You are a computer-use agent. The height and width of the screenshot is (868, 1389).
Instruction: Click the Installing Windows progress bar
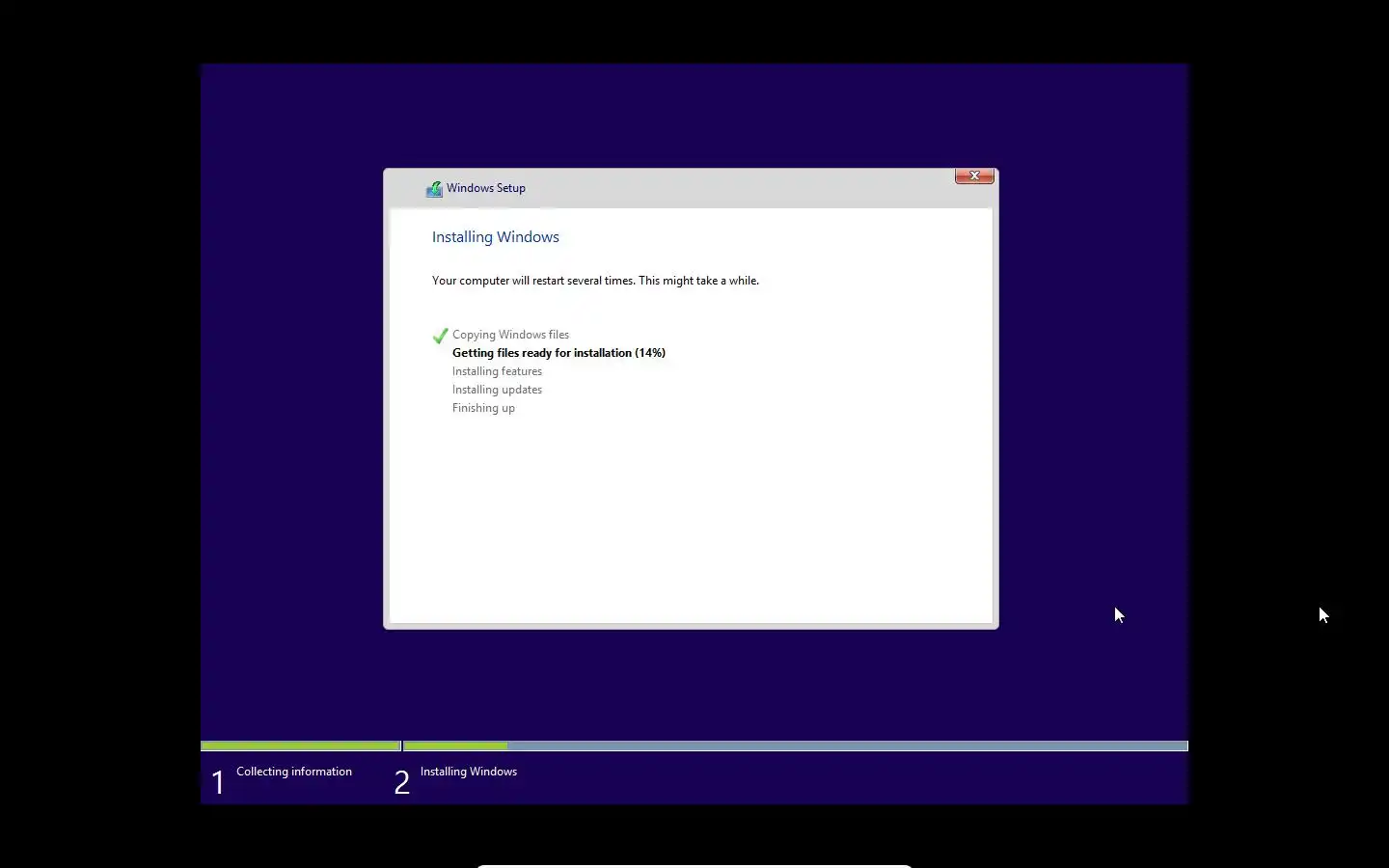(796, 746)
